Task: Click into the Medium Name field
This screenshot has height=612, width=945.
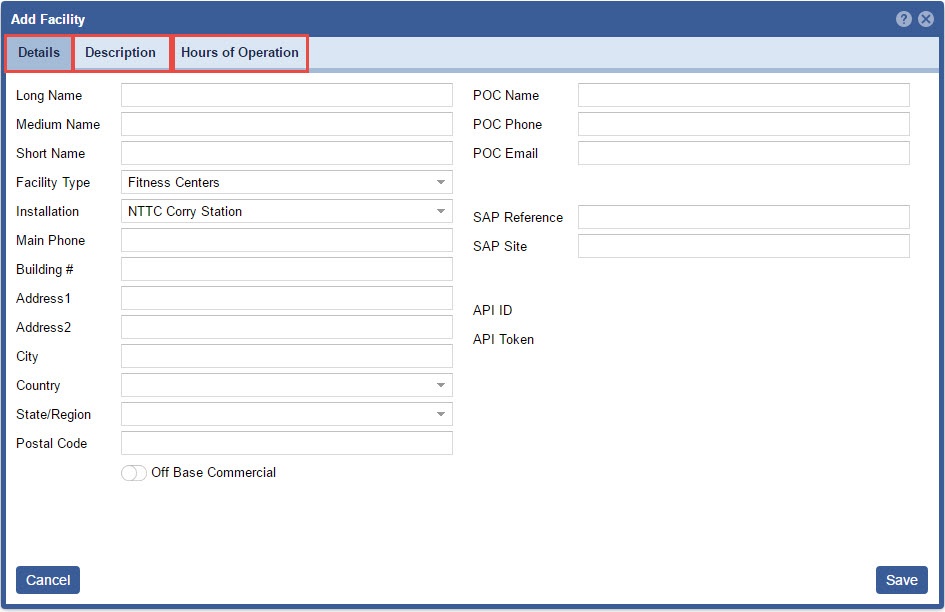Action: [x=286, y=124]
